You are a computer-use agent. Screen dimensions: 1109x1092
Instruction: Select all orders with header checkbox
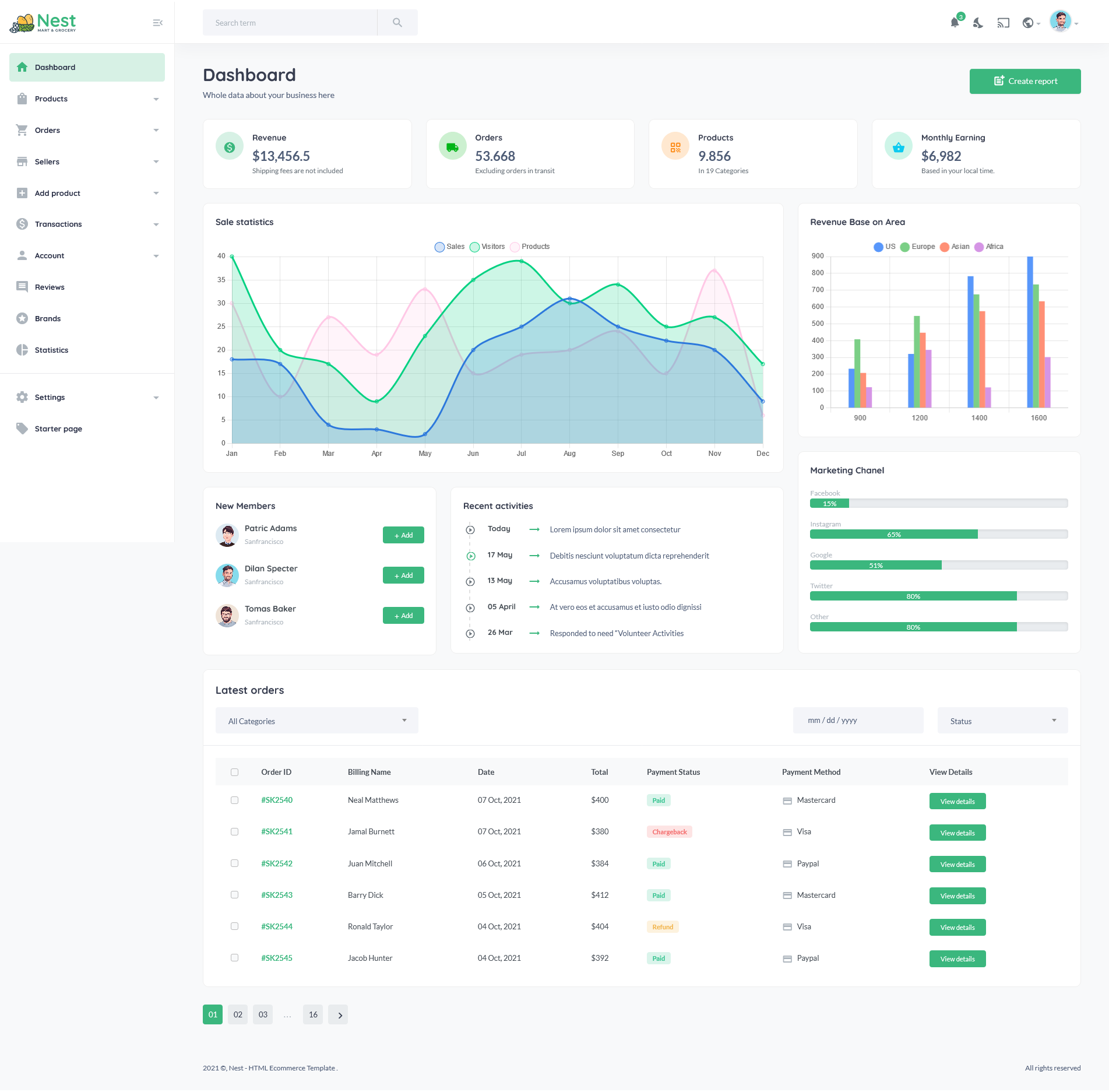pyautogui.click(x=234, y=773)
